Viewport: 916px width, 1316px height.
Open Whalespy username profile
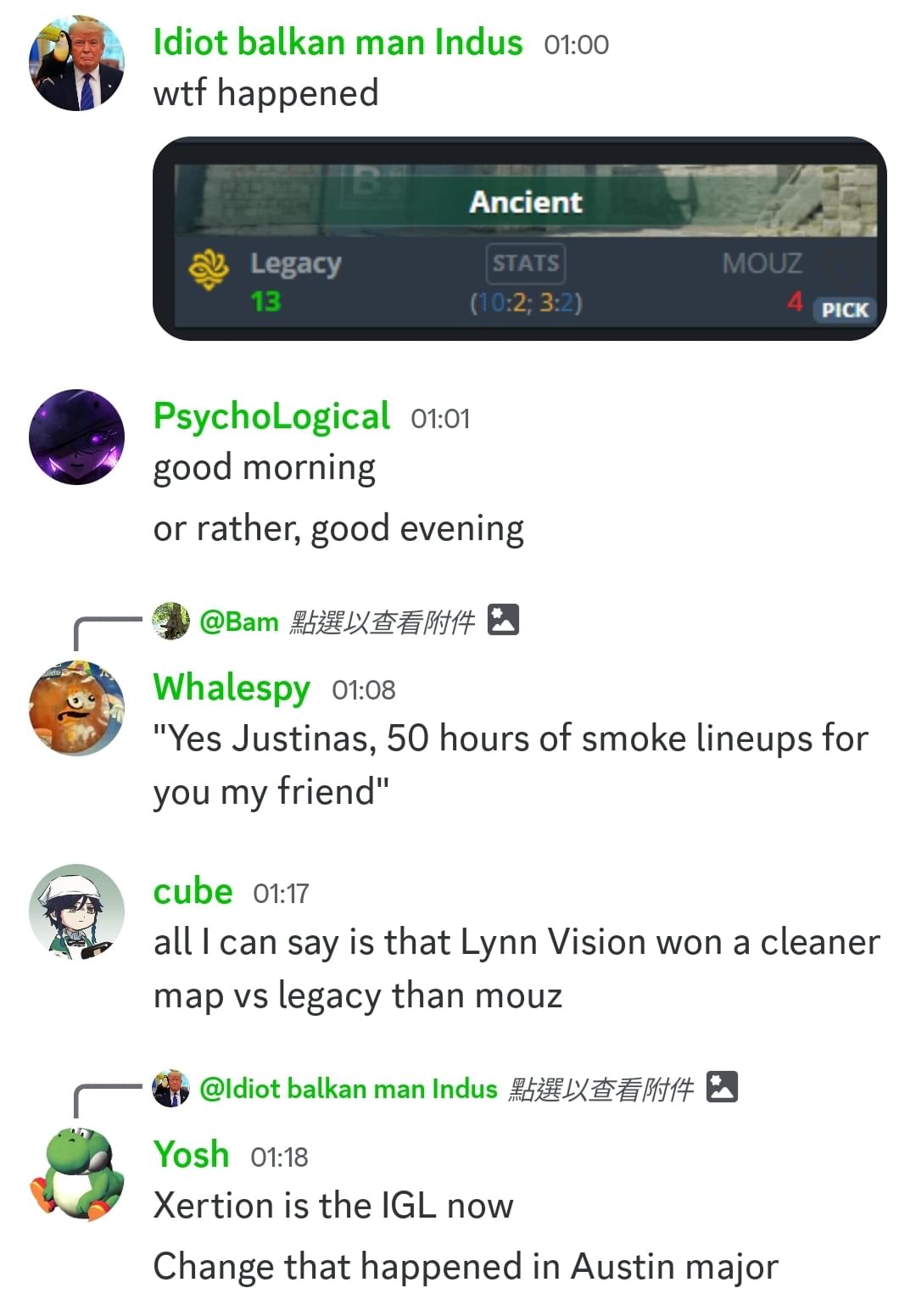pyautogui.click(x=232, y=688)
